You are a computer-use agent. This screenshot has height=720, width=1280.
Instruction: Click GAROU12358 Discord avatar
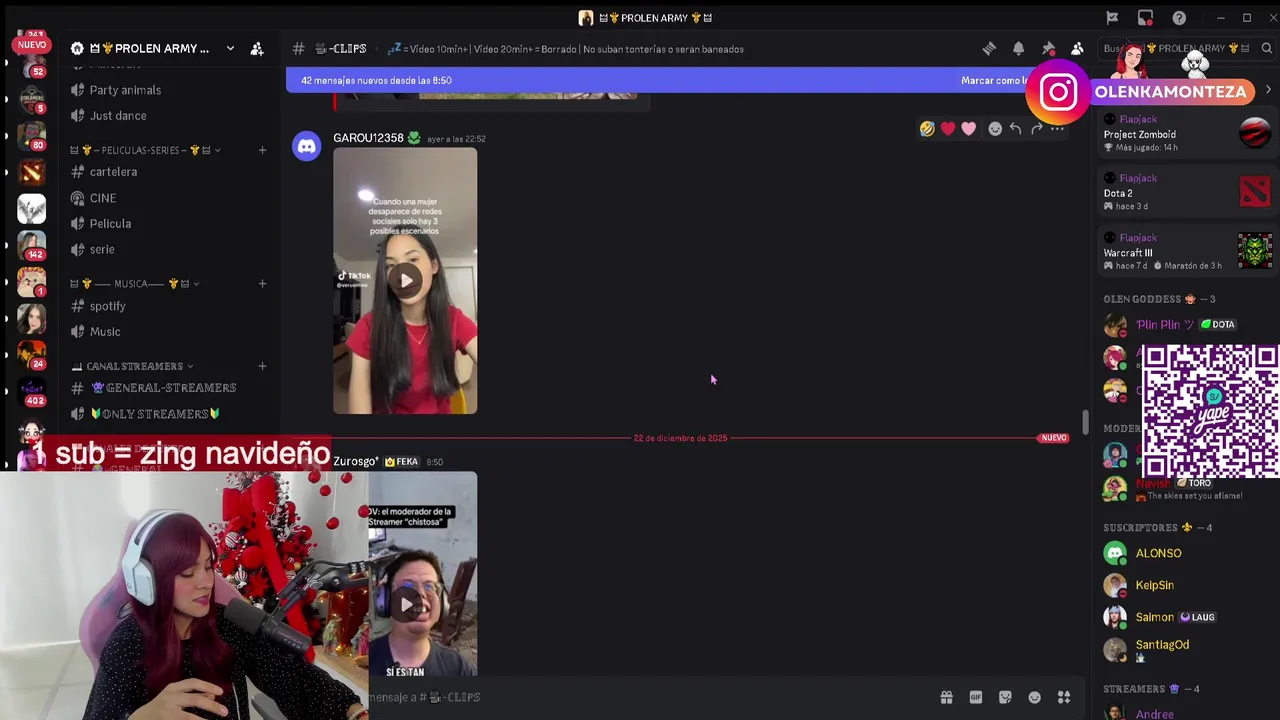click(x=307, y=146)
